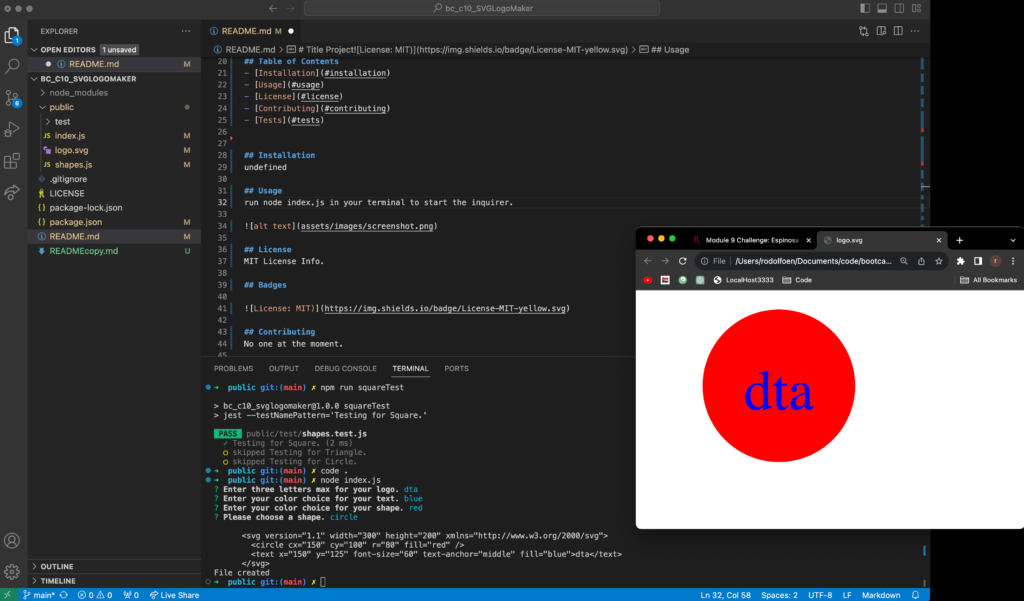Bookmark the page with star icon
Viewport: 1024px width, 601px height.
tap(939, 261)
